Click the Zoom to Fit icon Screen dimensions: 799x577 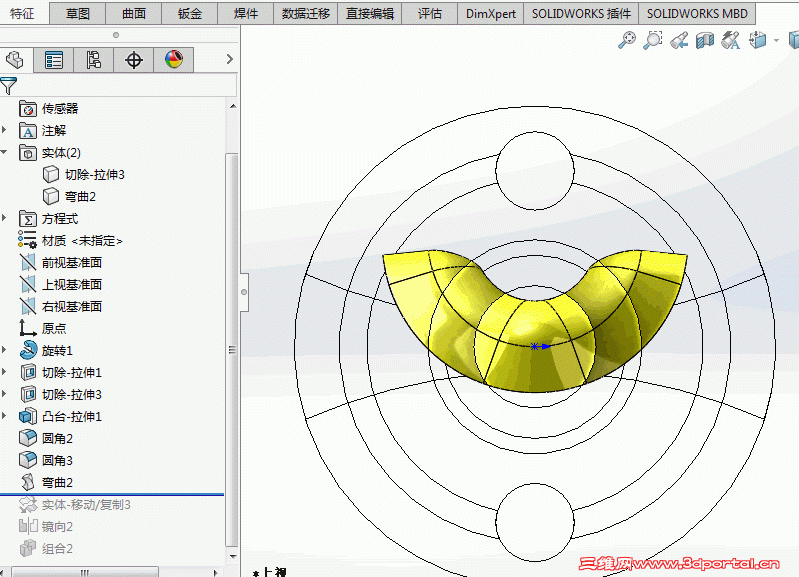coord(627,40)
